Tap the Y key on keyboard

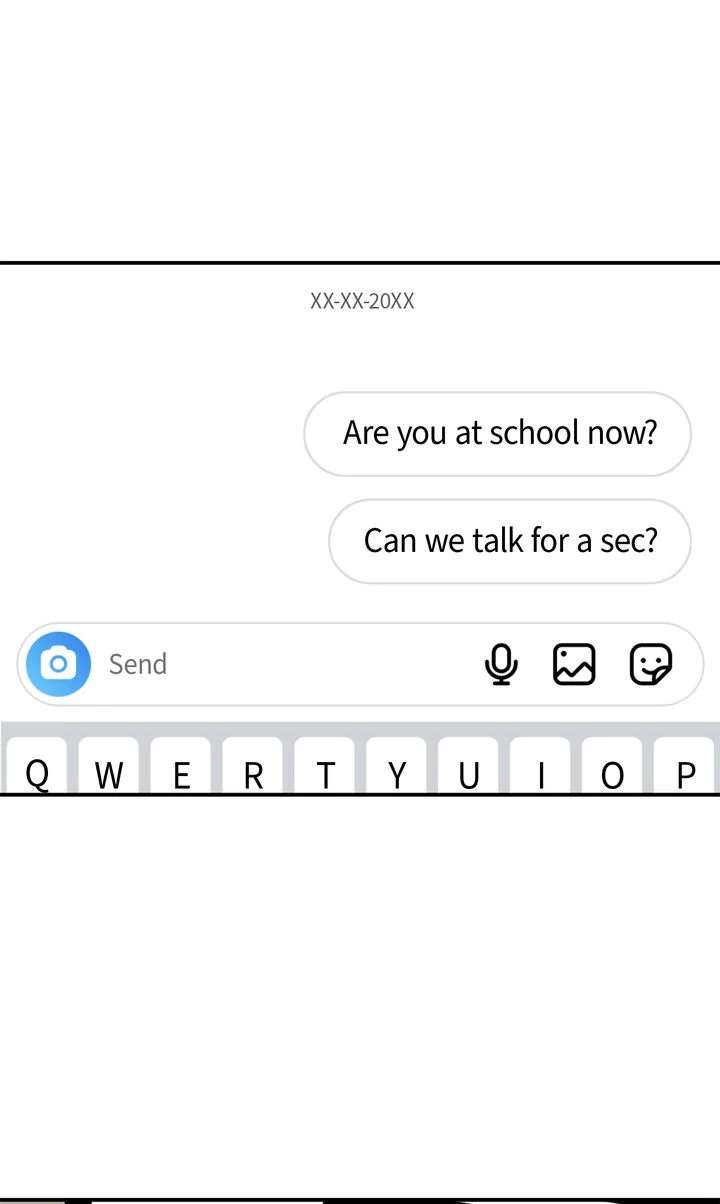point(397,766)
